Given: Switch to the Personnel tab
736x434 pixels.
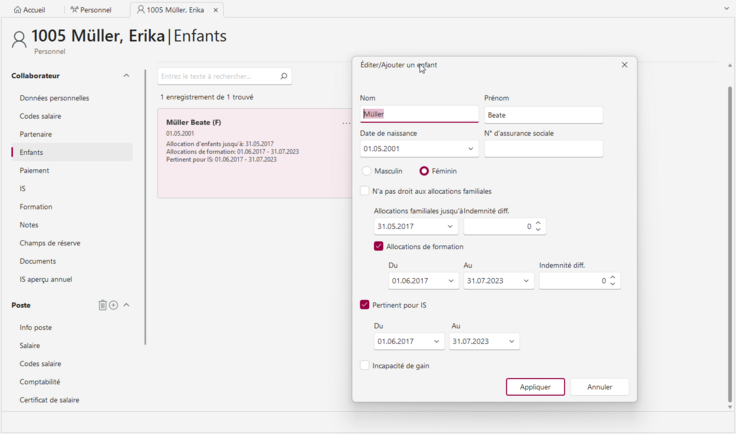Looking at the screenshot, I should [91, 10].
